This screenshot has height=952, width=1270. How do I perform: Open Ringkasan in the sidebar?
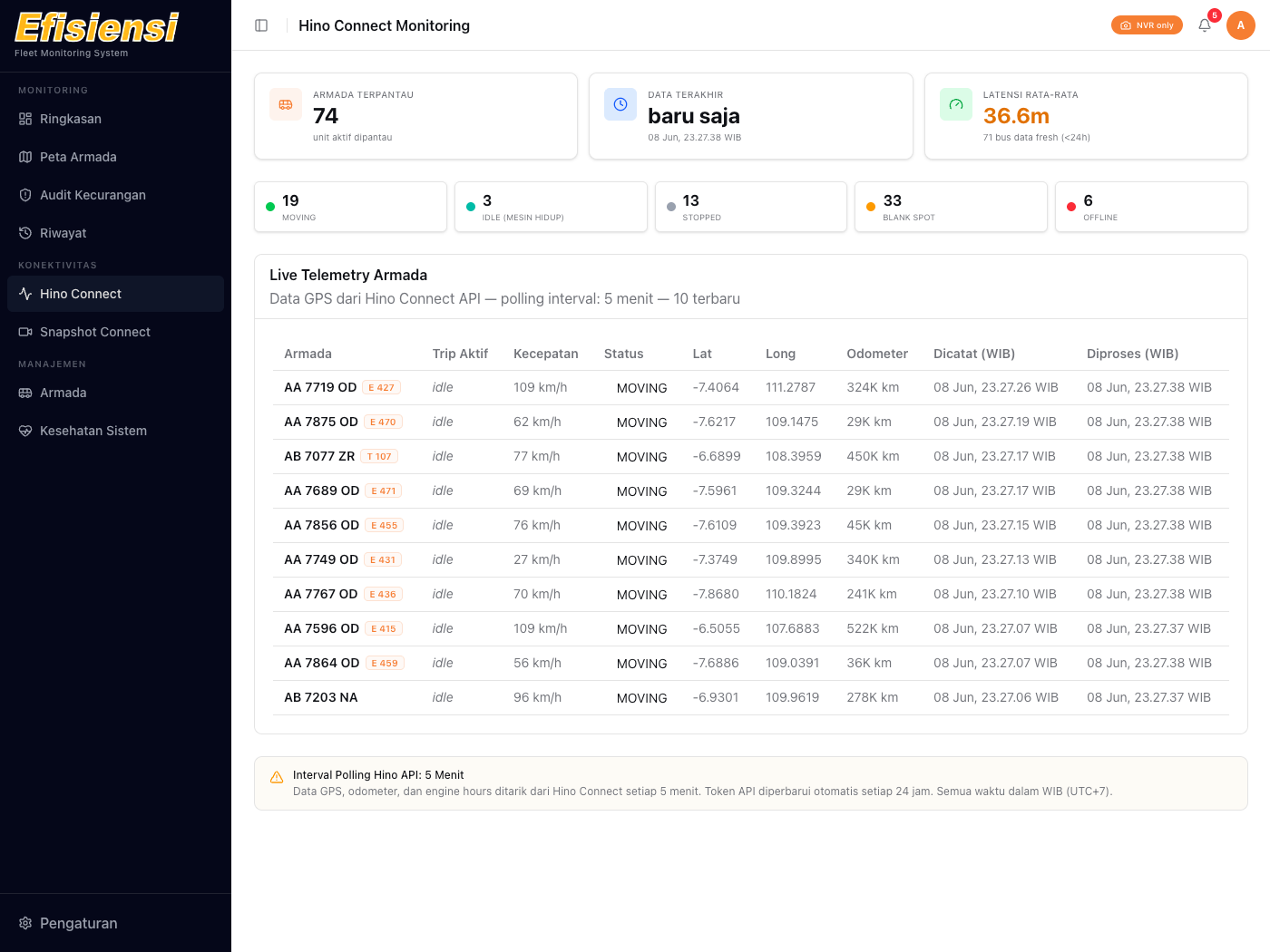point(115,119)
